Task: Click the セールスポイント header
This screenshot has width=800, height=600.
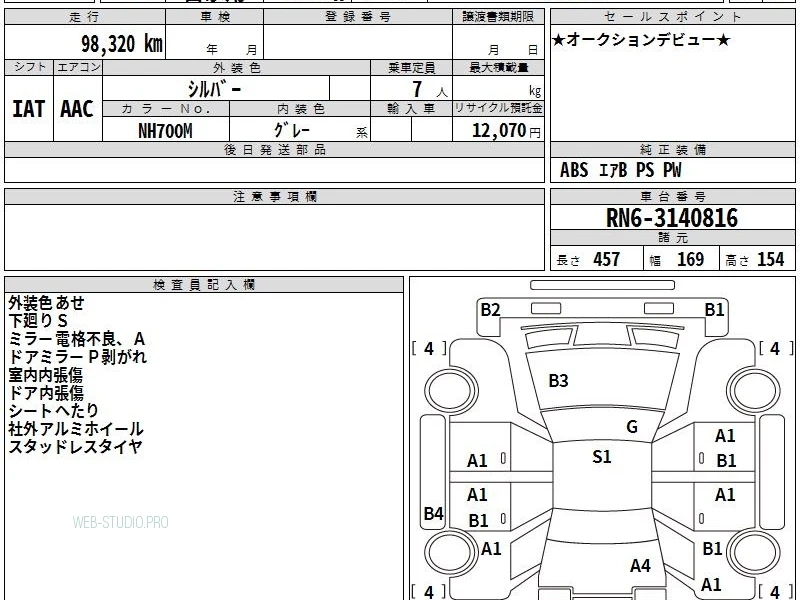Action: [x=672, y=17]
